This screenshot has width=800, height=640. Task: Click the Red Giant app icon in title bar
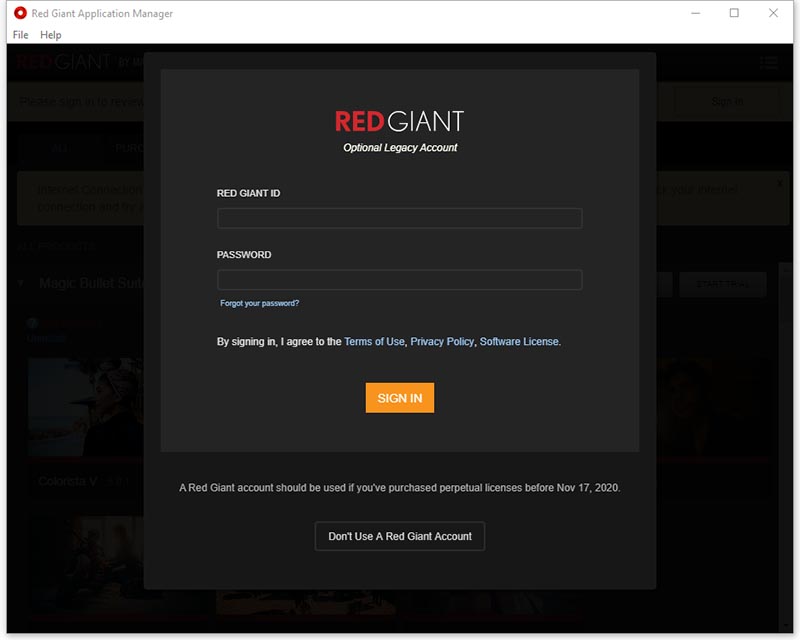coord(20,13)
